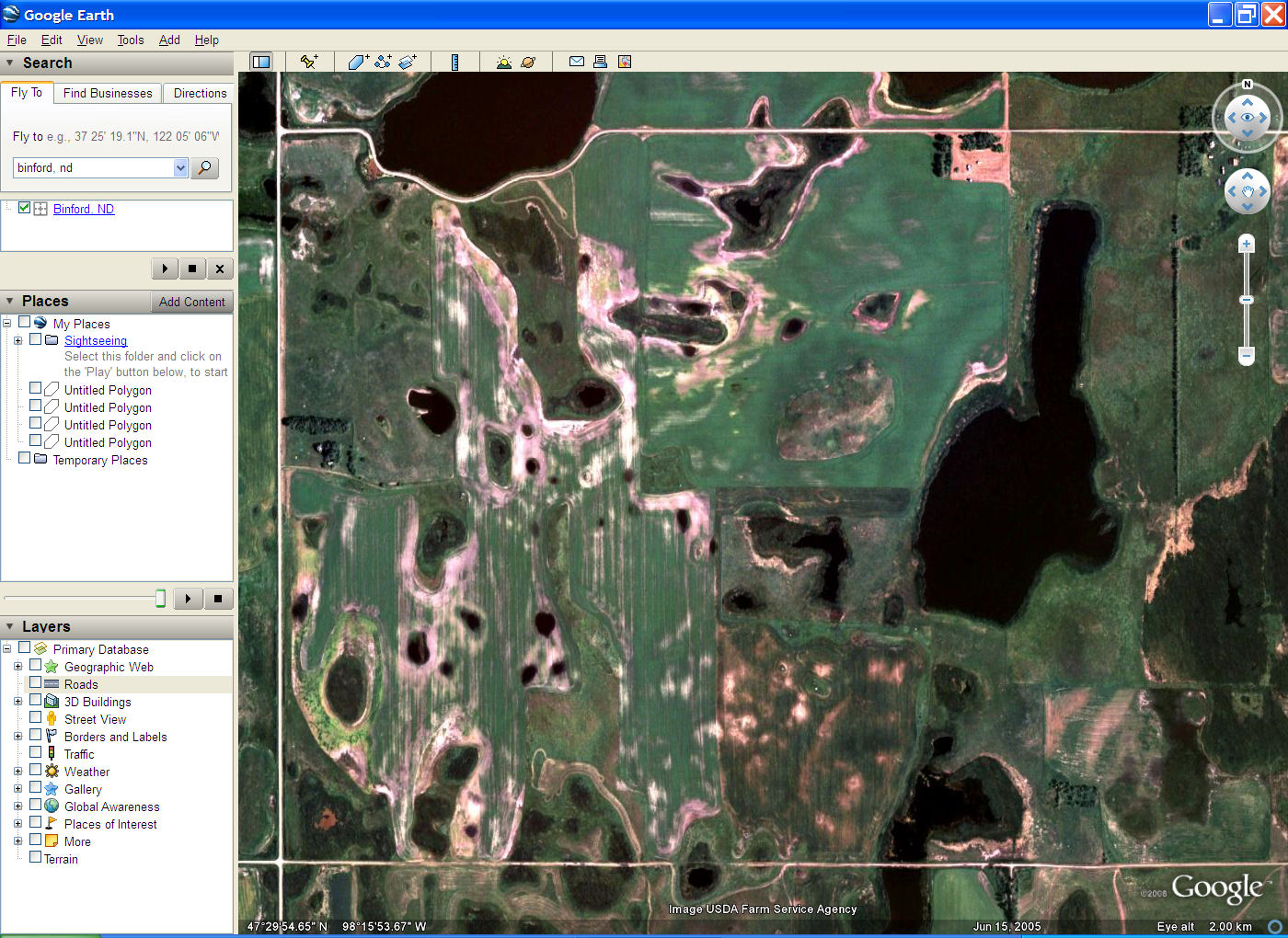Click the map zoom slider handle

click(x=1247, y=300)
